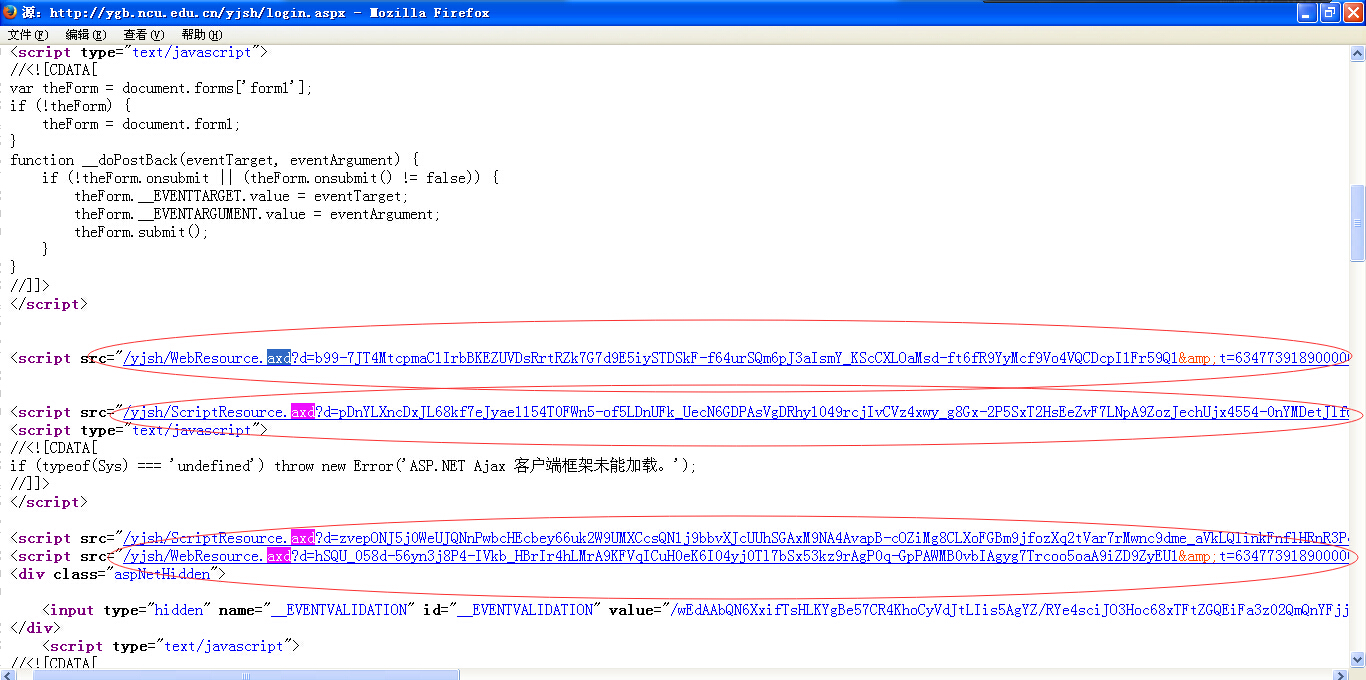The image size is (1366, 680).
Task: Minimize the Firefox source window
Action: [x=1307, y=12]
